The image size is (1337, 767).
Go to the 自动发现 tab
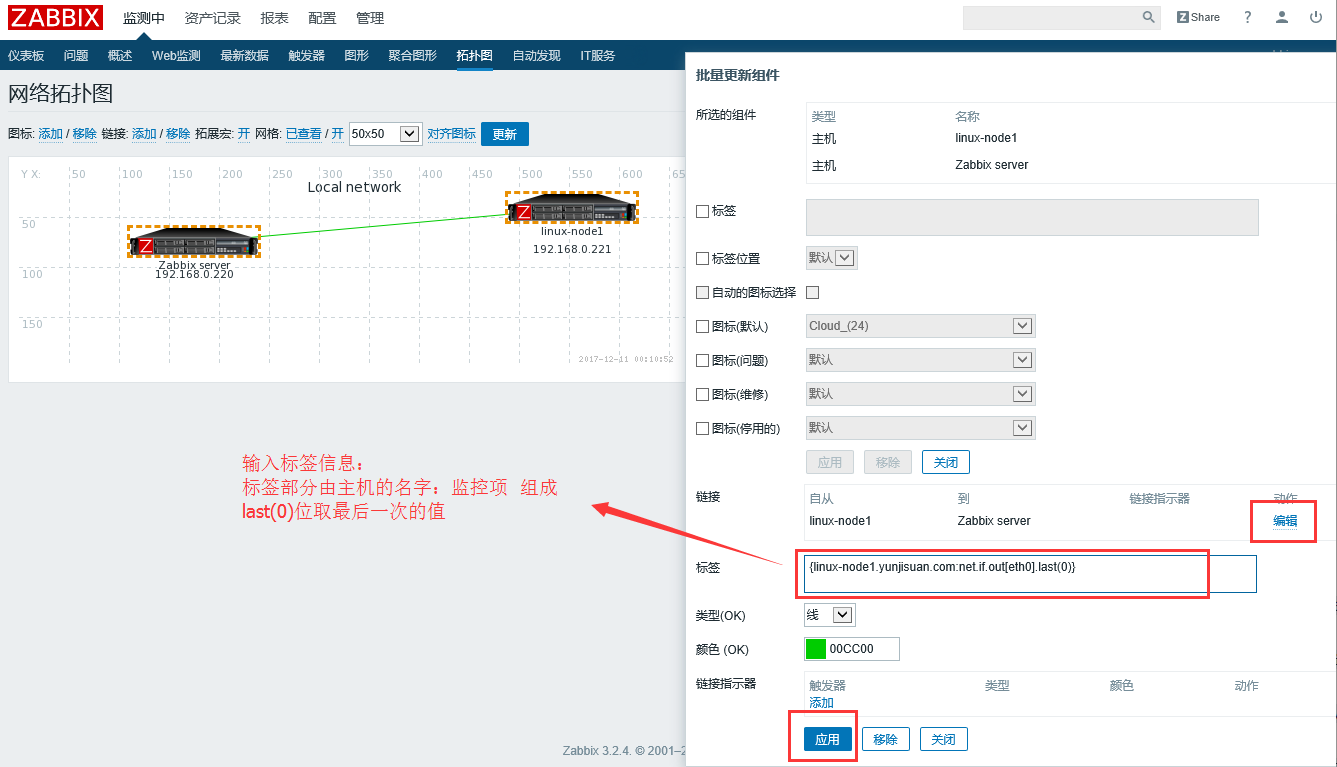537,56
